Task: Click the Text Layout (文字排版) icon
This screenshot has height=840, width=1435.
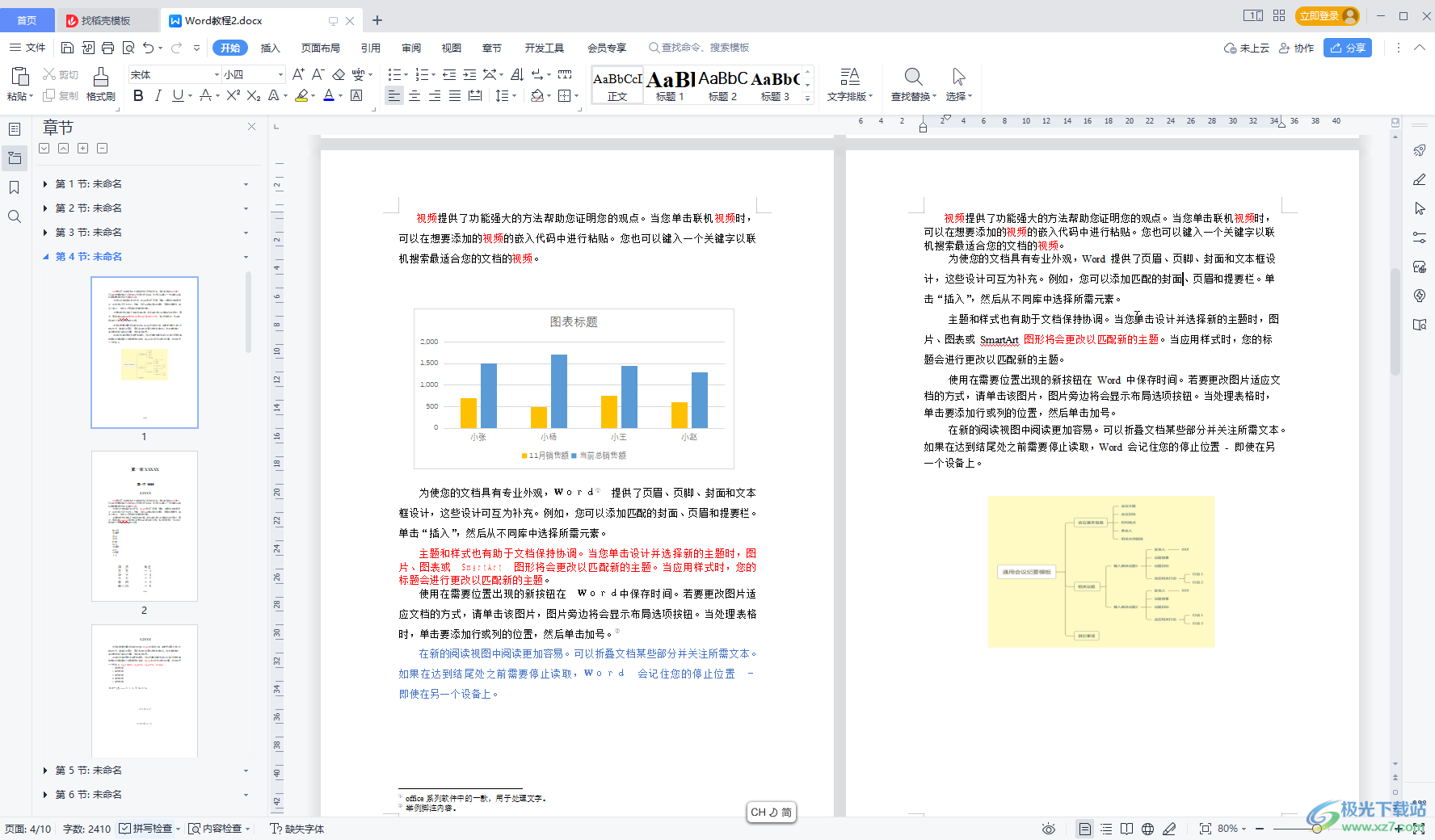Action: (x=850, y=77)
